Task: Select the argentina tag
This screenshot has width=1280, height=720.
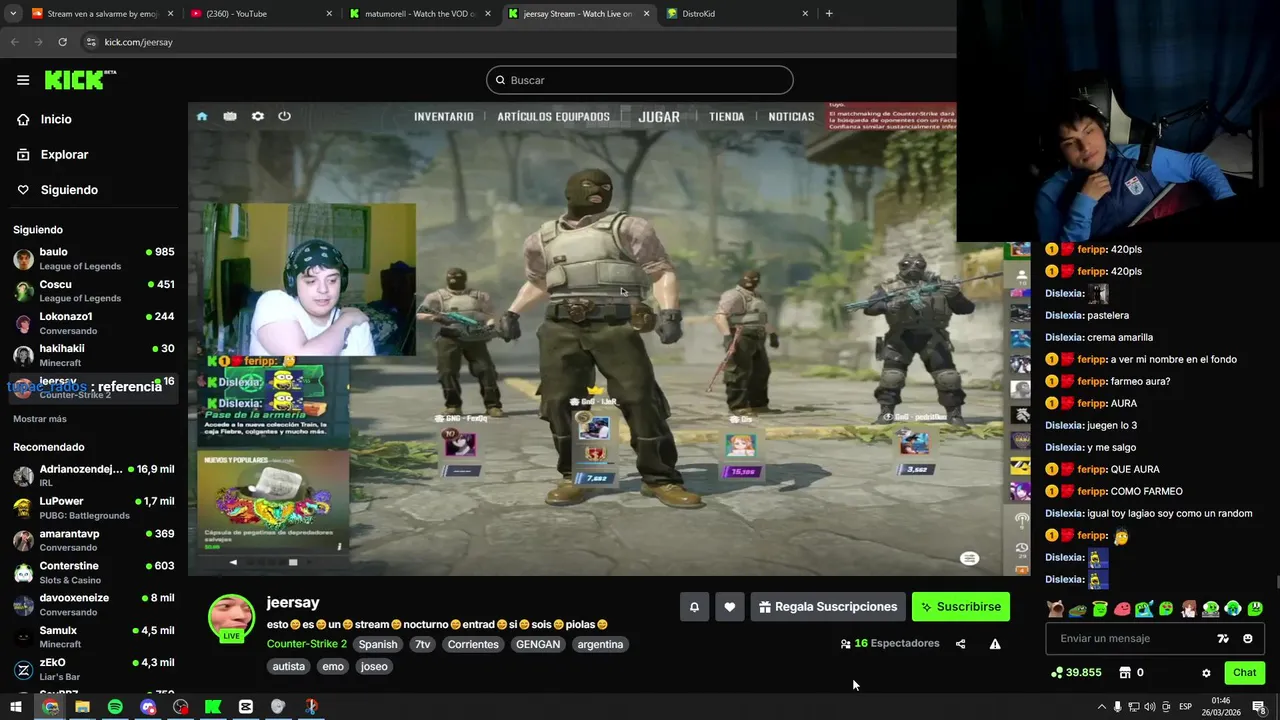Action: 601,645
